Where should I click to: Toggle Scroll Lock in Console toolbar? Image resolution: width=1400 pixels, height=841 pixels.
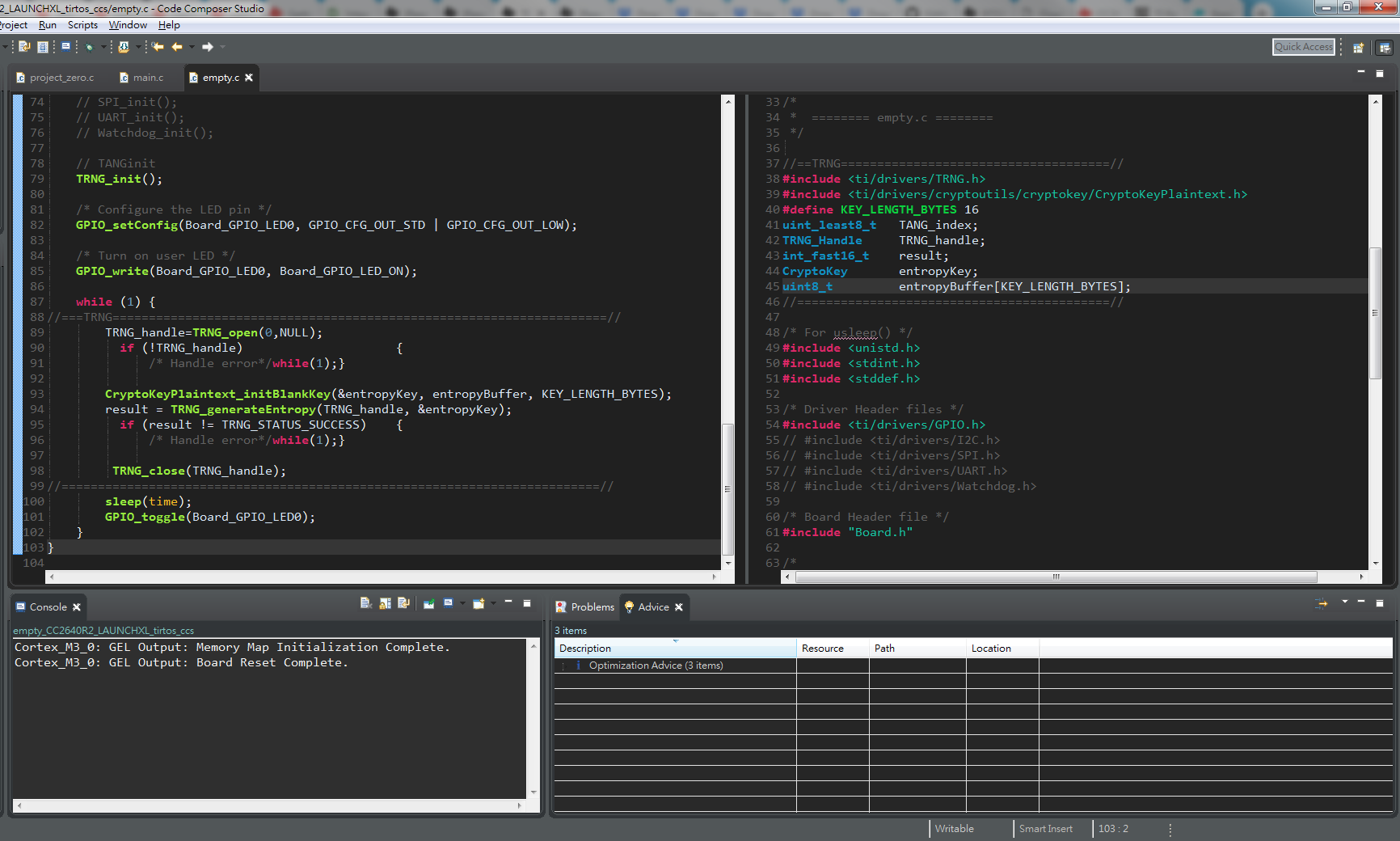coord(385,603)
